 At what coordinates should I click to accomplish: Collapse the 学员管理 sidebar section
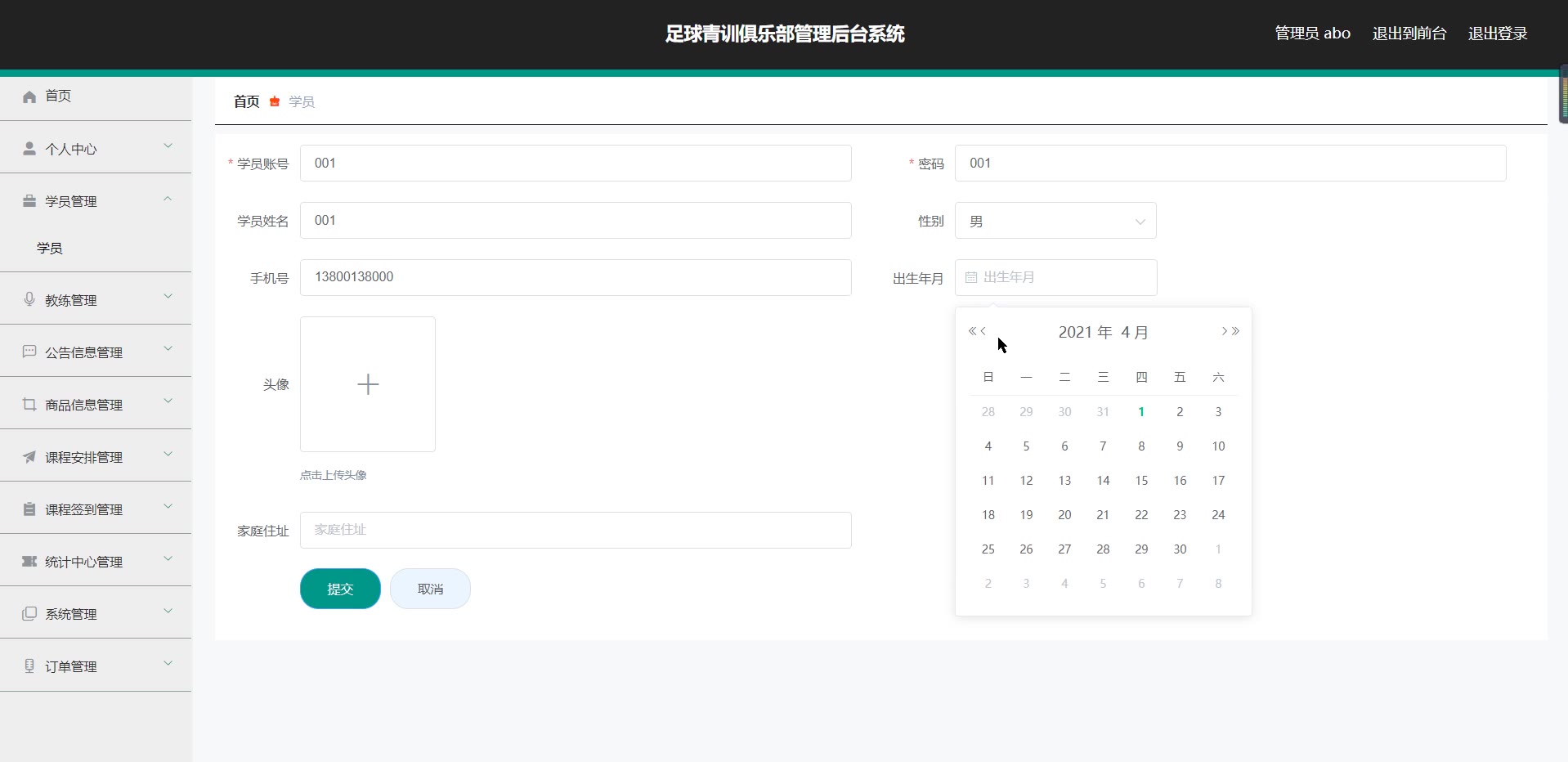coord(96,200)
